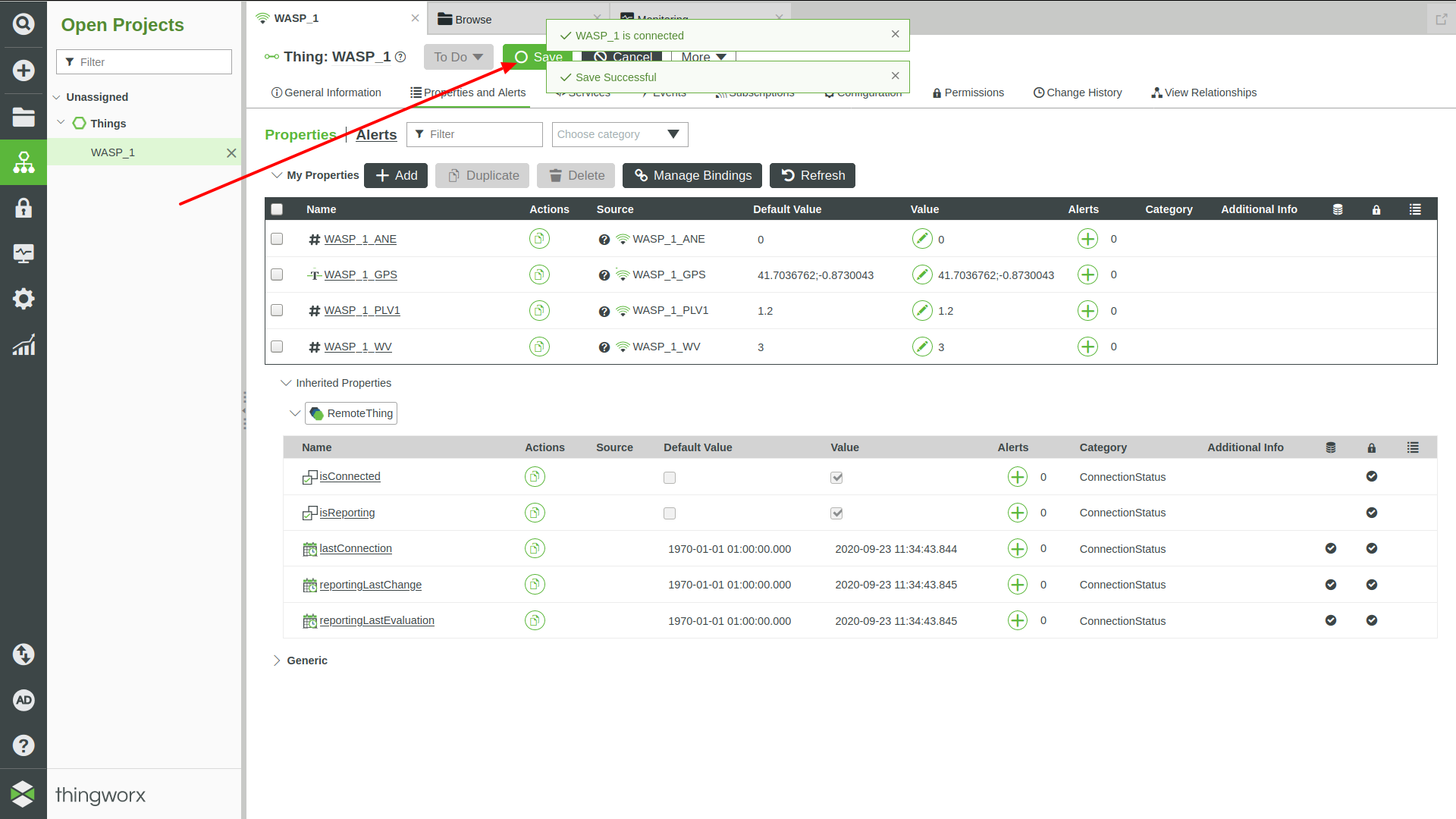This screenshot has height=819, width=1456.
Task: Click the actions icon for WASP_1_GPS
Action: (x=539, y=275)
